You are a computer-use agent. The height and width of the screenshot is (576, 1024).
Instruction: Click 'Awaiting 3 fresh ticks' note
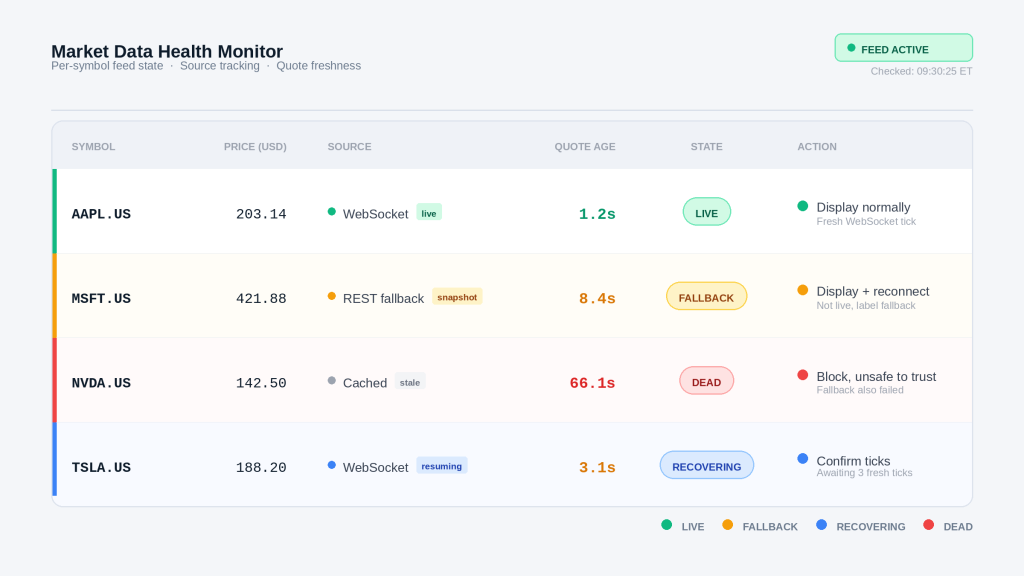pos(864,473)
